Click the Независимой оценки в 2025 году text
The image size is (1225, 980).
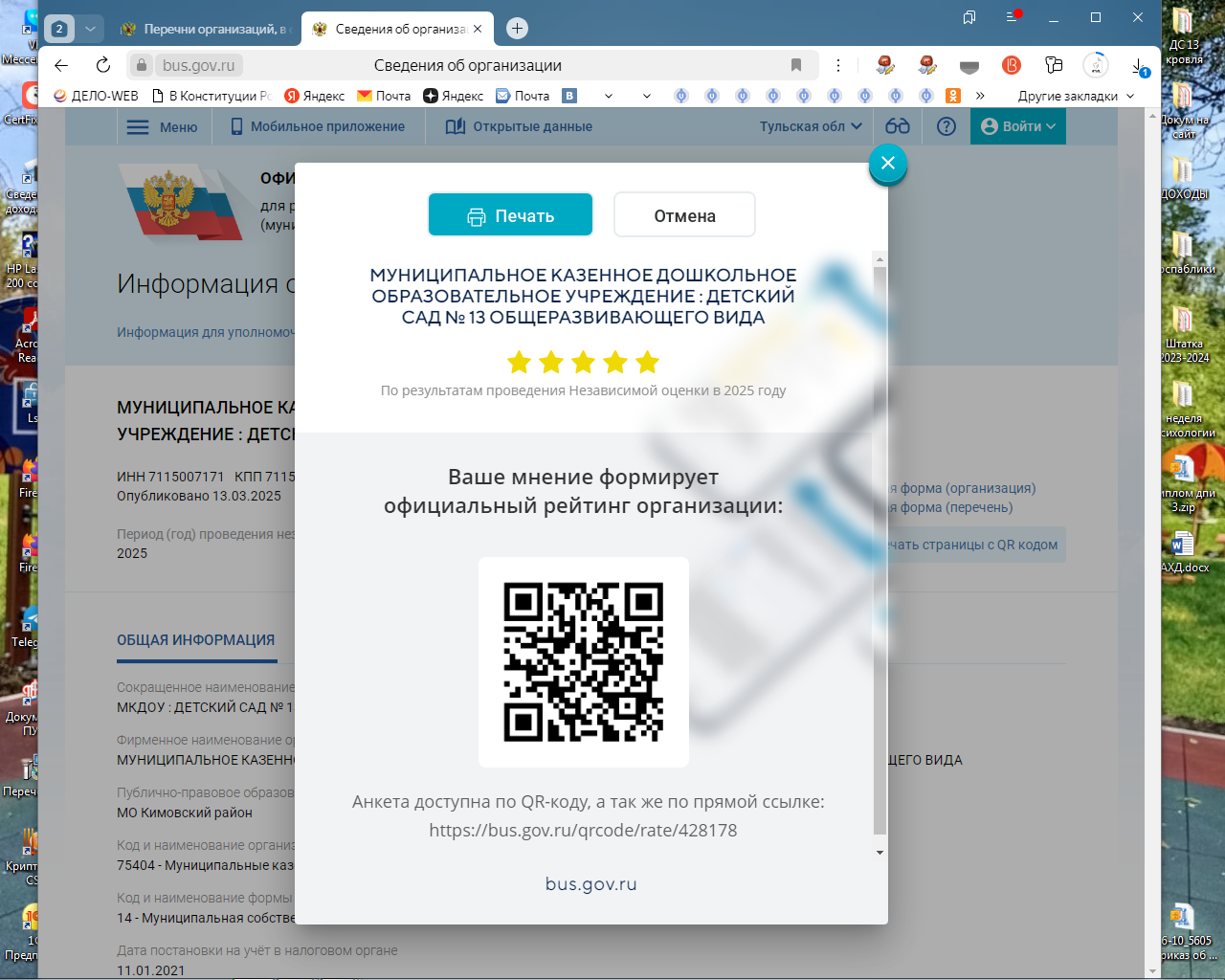pyautogui.click(x=678, y=390)
